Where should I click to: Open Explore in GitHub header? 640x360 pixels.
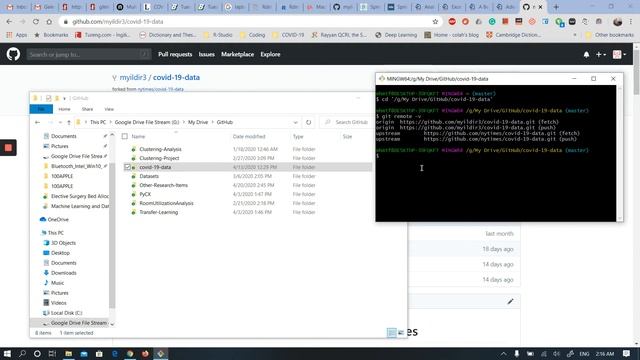tap(270, 54)
